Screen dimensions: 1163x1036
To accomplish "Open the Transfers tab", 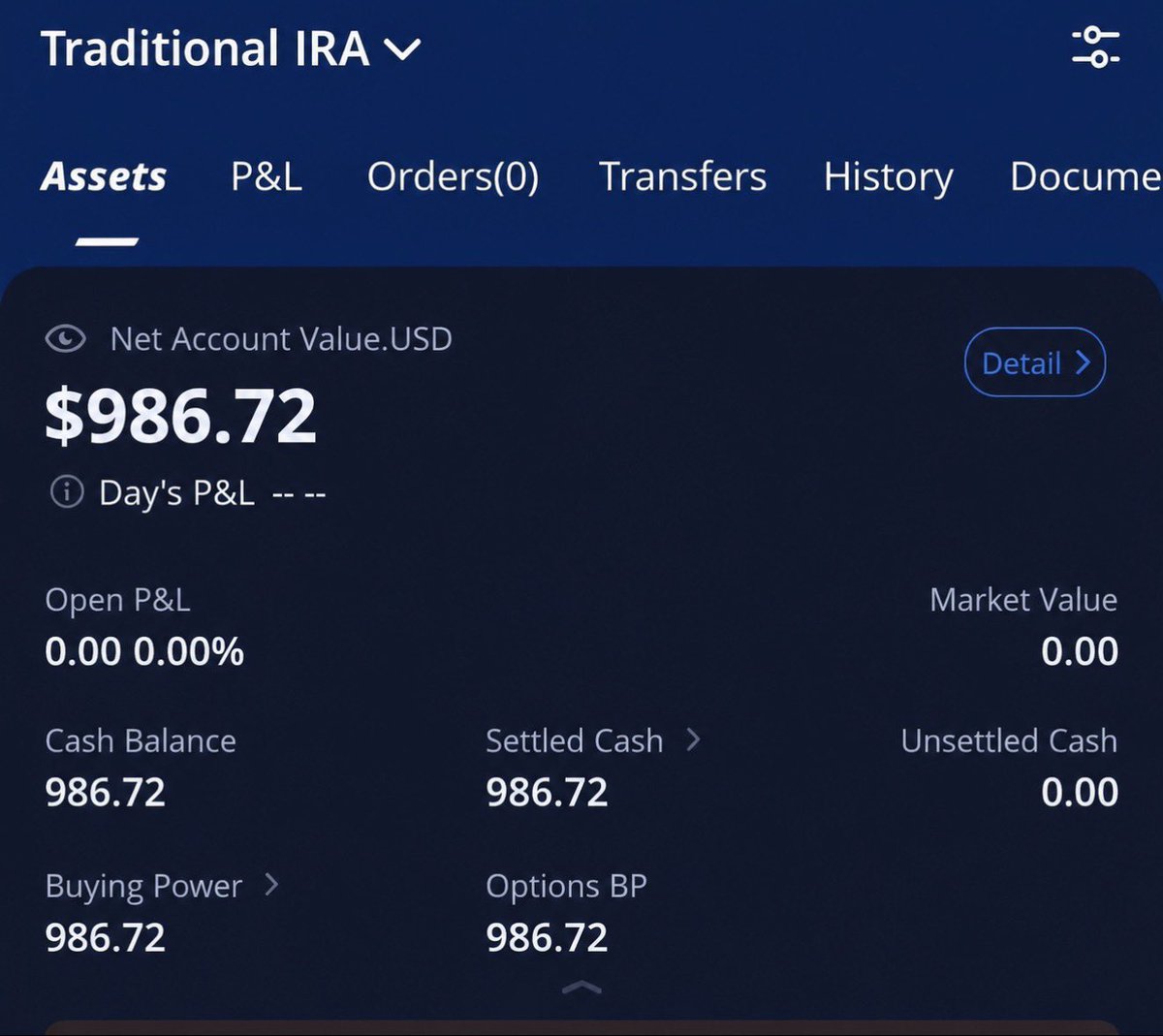I will coord(682,177).
